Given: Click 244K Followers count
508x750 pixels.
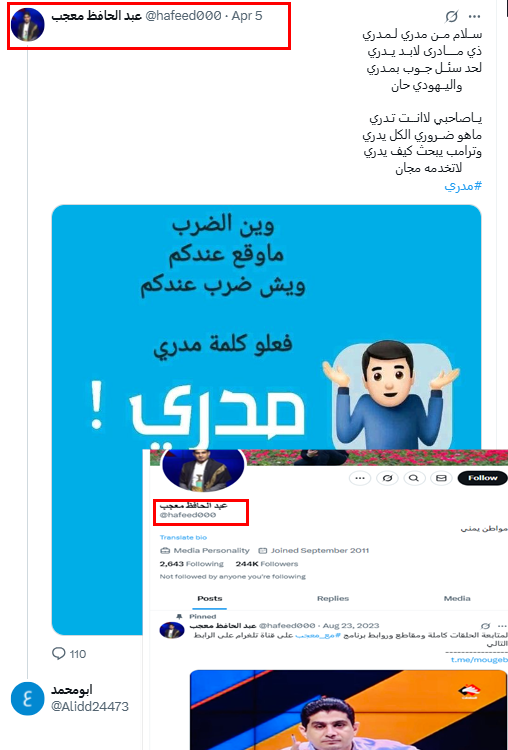Looking at the screenshot, I should click(266, 564).
